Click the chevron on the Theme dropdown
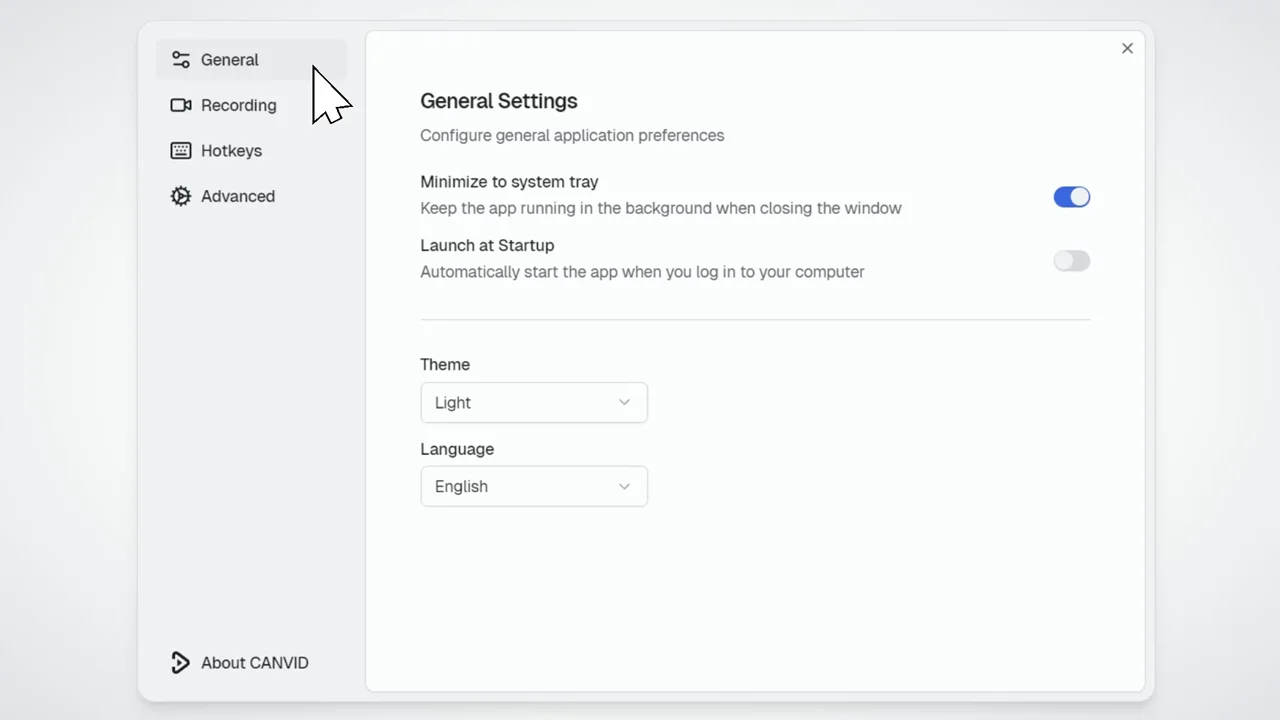The image size is (1280, 720). pyautogui.click(x=624, y=402)
